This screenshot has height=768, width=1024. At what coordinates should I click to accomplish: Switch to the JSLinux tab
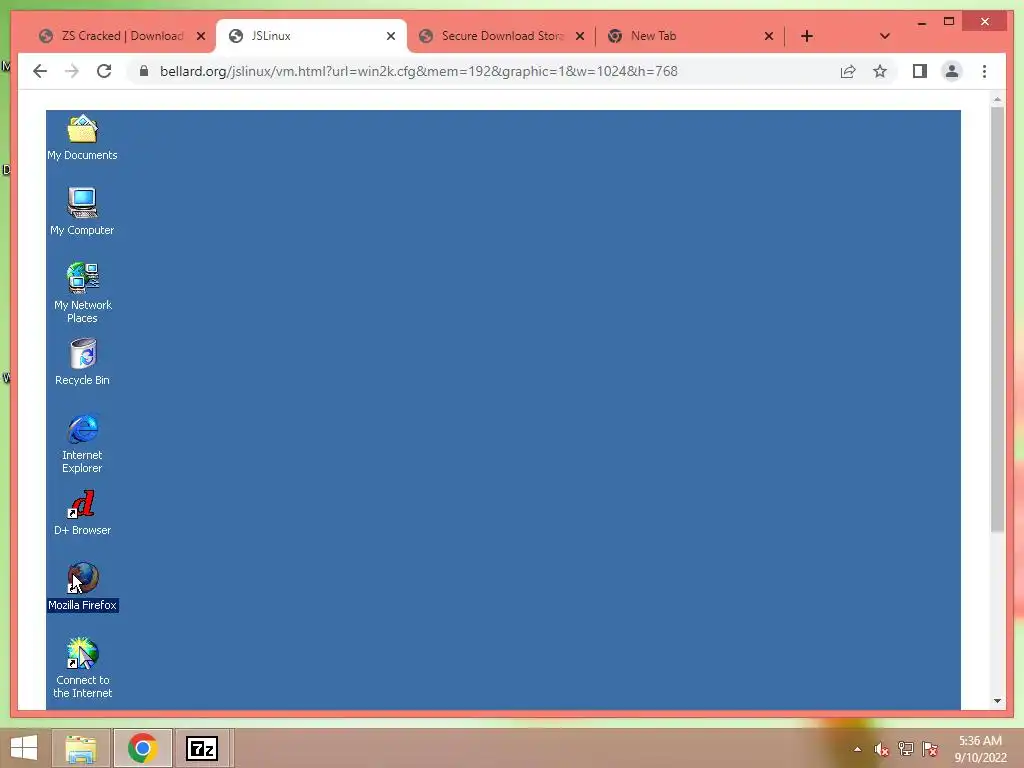312,36
